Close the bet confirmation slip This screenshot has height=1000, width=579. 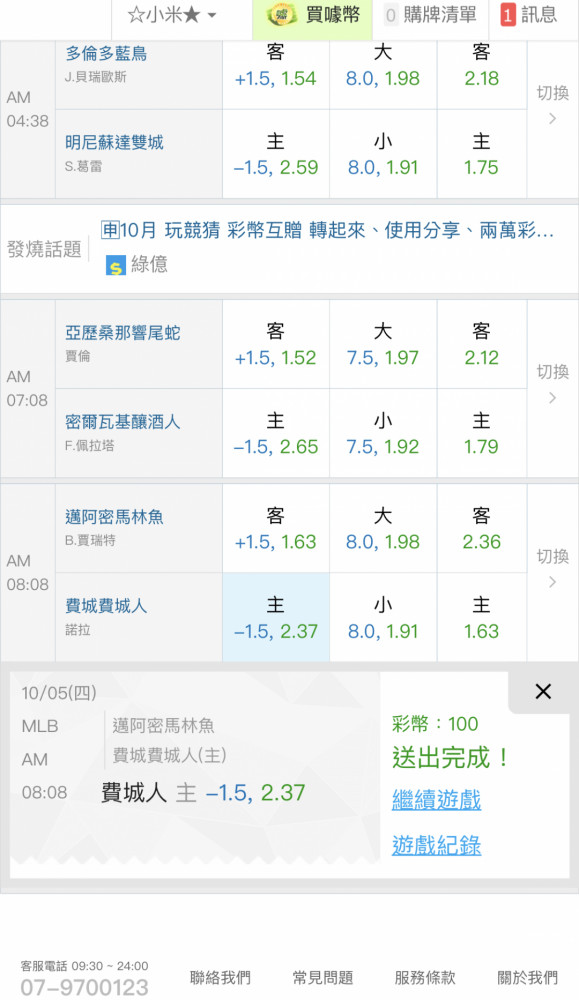pyautogui.click(x=543, y=691)
